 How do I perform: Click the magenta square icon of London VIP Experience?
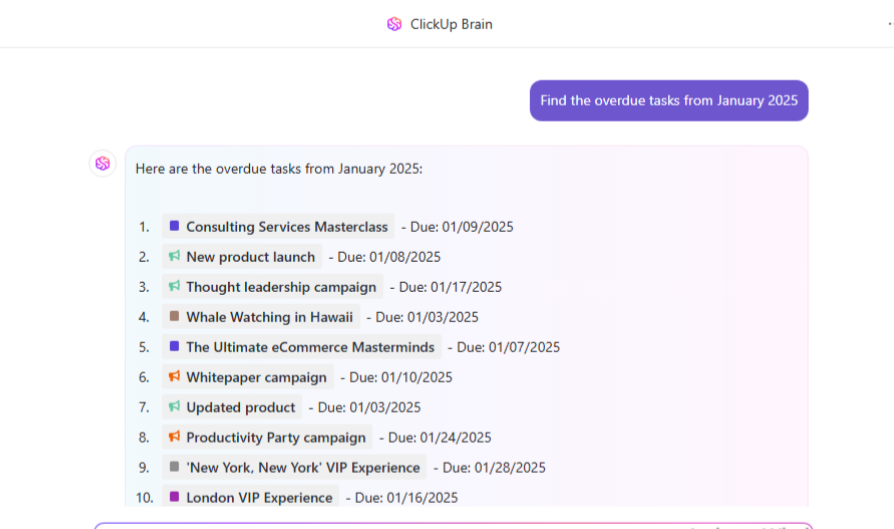[x=174, y=497]
